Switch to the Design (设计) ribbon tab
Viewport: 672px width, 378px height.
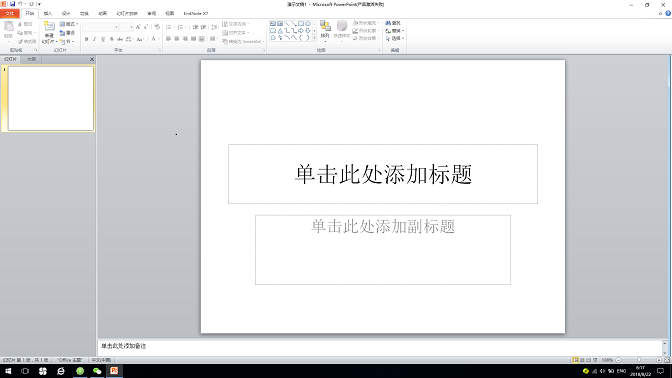coord(66,14)
